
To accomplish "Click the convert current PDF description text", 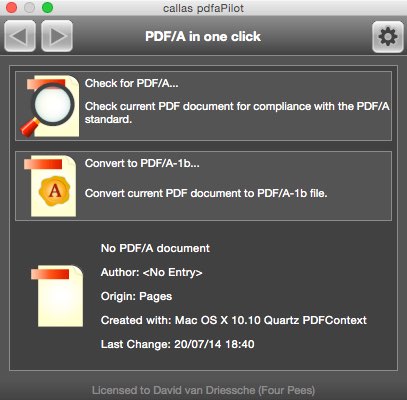I will coord(206,193).
